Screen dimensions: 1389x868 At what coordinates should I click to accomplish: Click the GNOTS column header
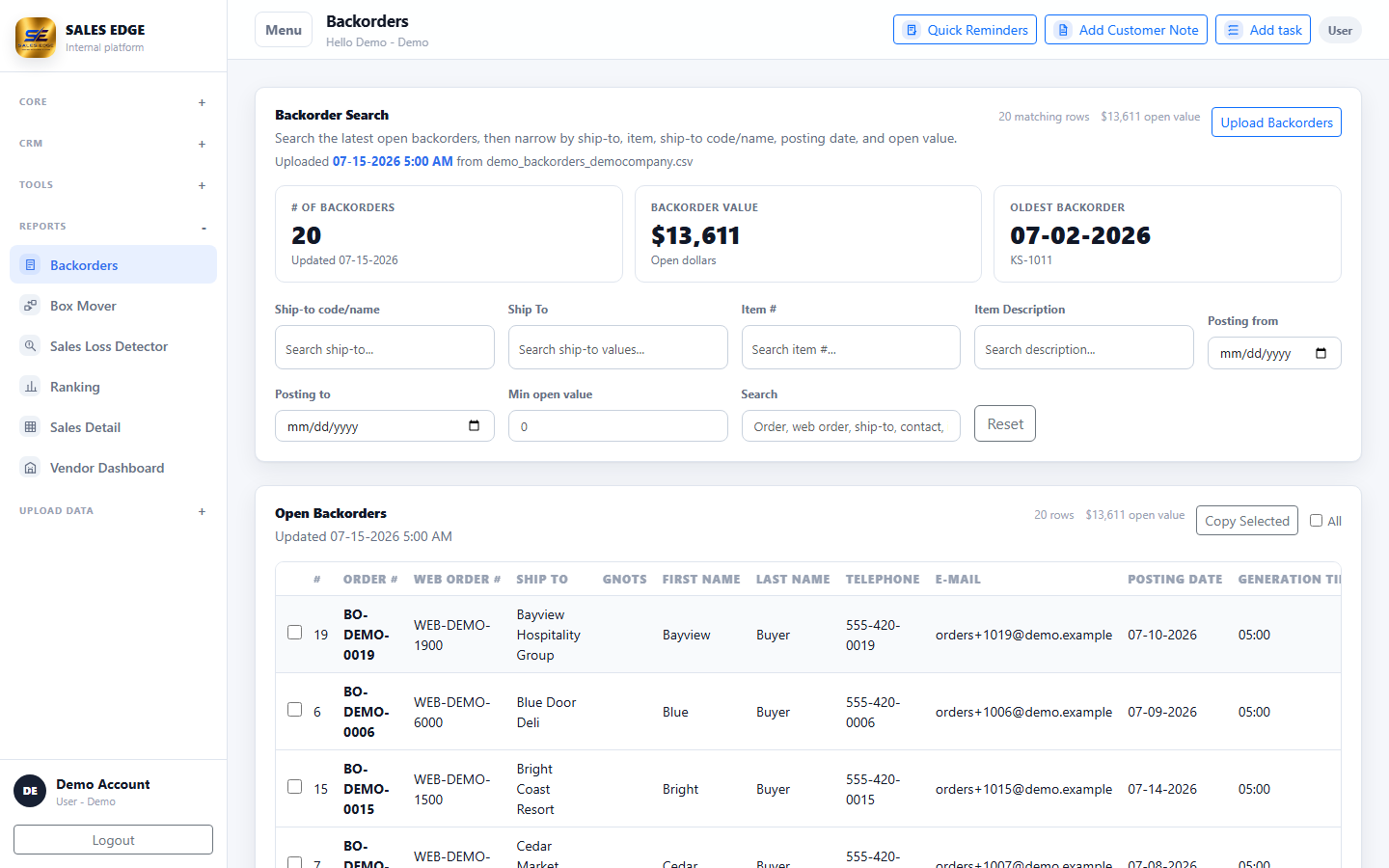625,580
